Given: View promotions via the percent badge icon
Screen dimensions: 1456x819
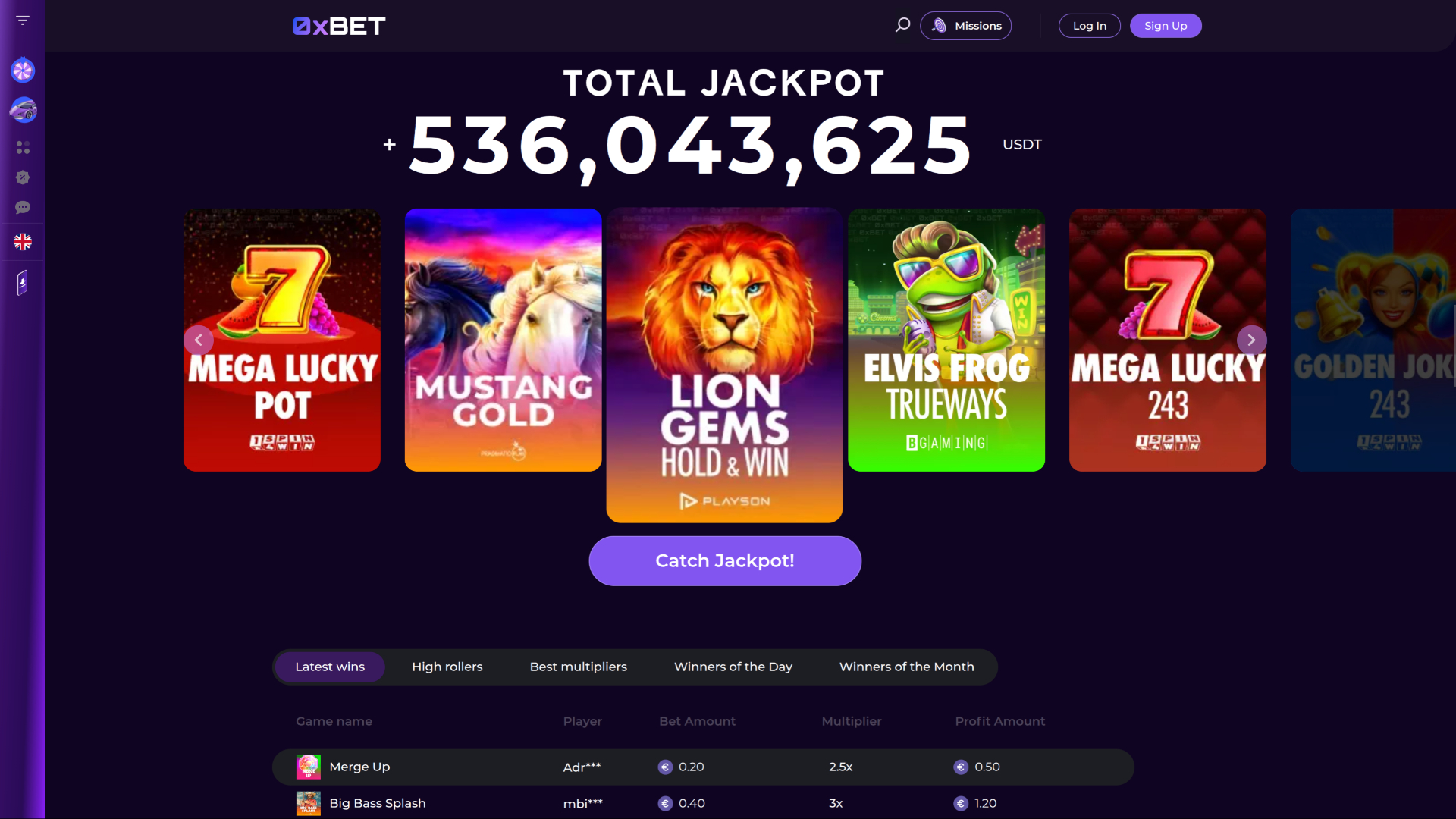Looking at the screenshot, I should click(23, 177).
